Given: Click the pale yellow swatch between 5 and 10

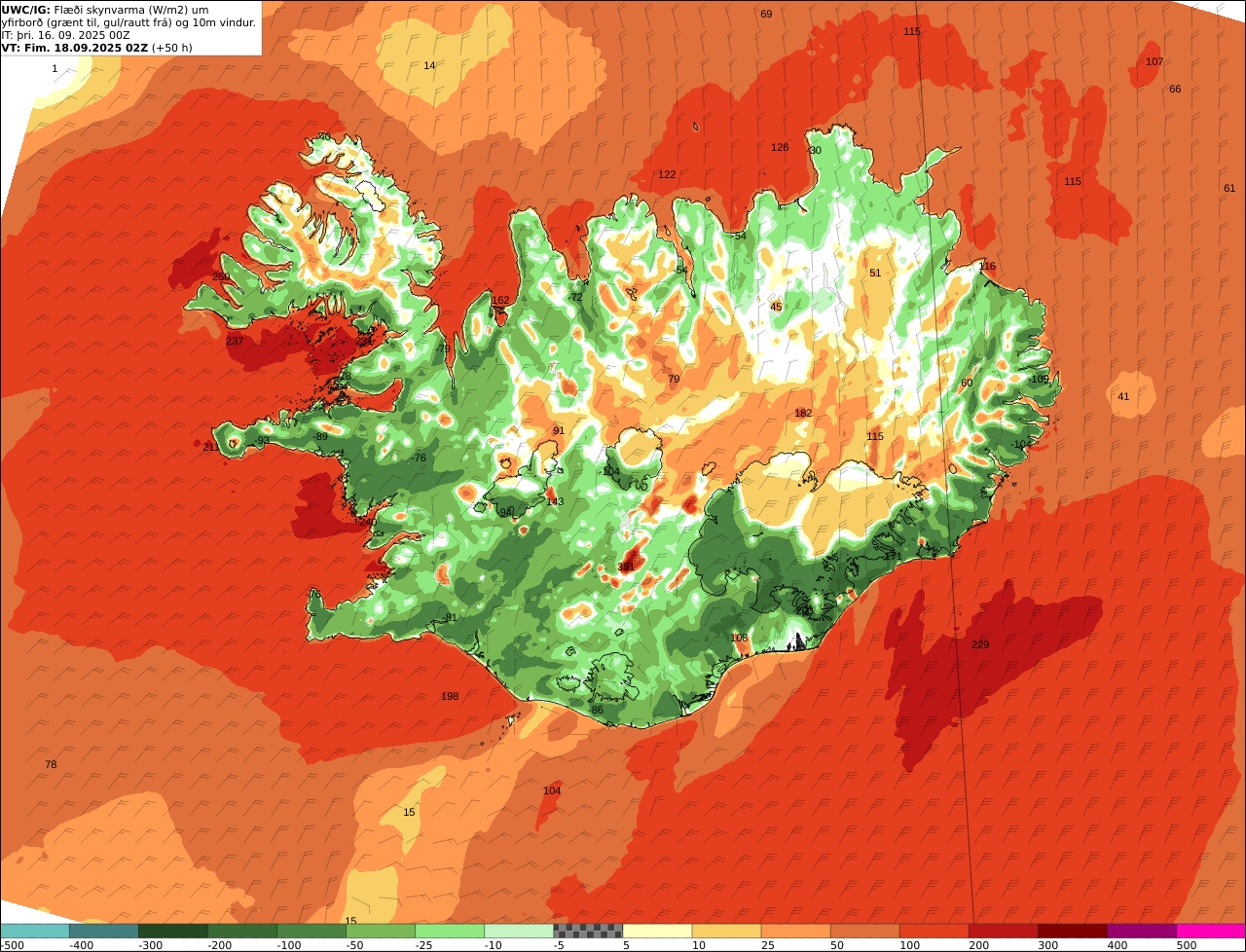Looking at the screenshot, I should [x=657, y=931].
